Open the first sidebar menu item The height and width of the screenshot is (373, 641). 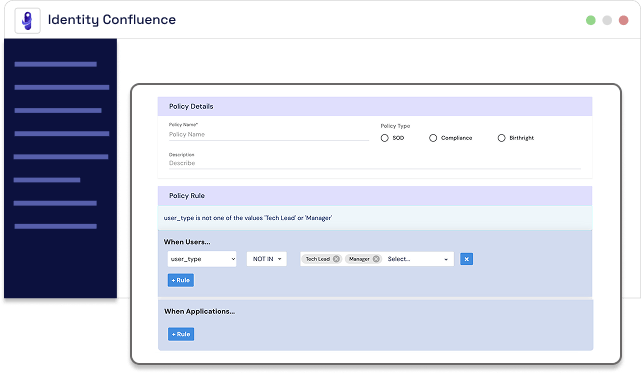56,64
